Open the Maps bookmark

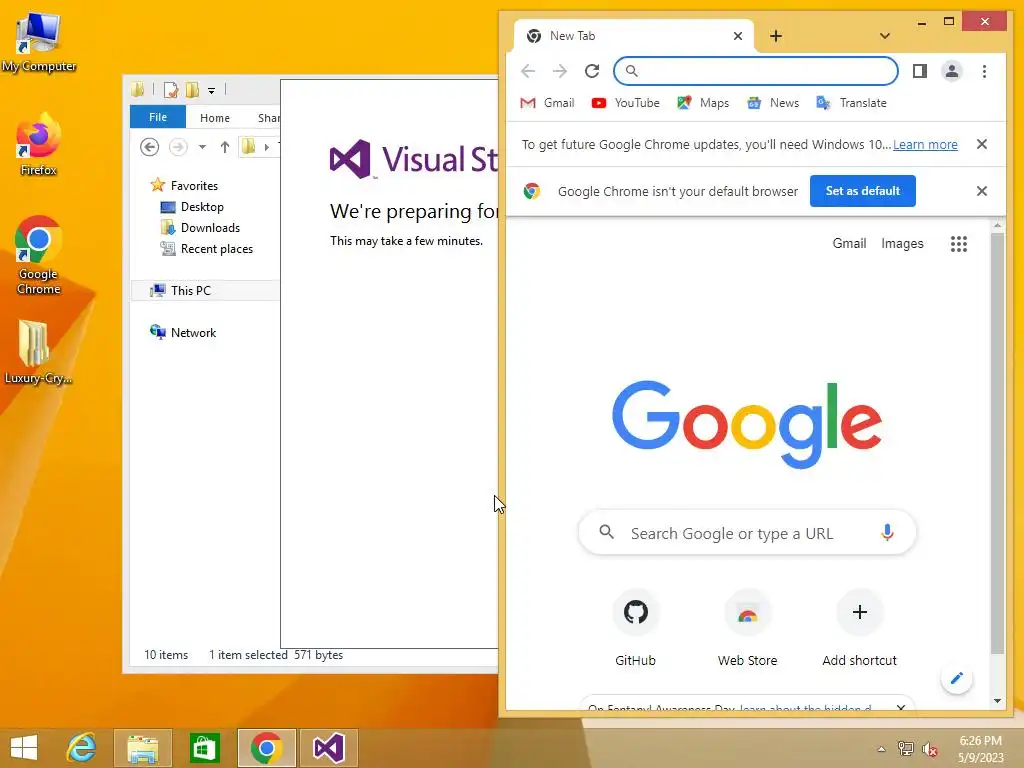coord(703,103)
